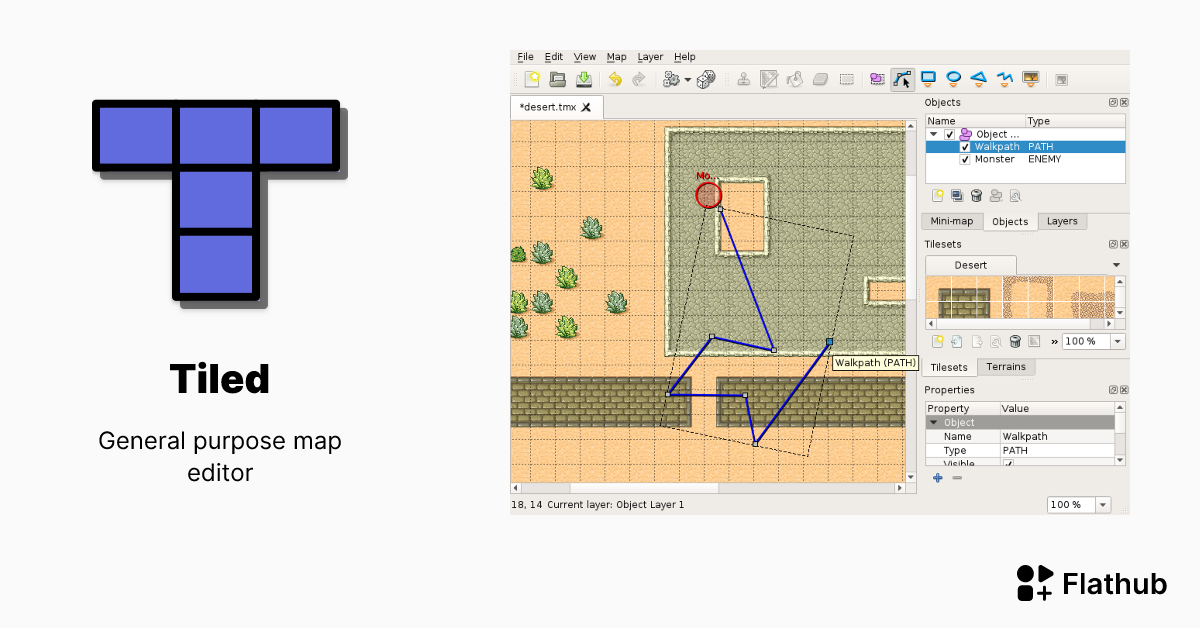Switch to the Layers tab
Image resolution: width=1200 pixels, height=628 pixels.
point(1061,221)
